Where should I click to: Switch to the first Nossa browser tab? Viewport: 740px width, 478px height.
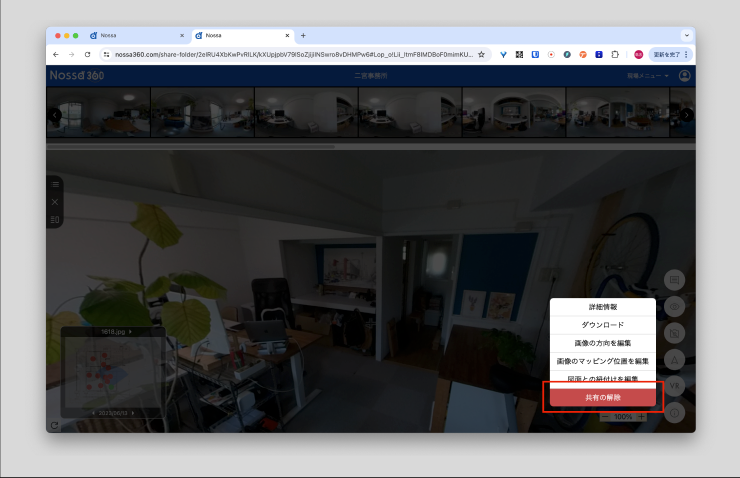click(137, 35)
